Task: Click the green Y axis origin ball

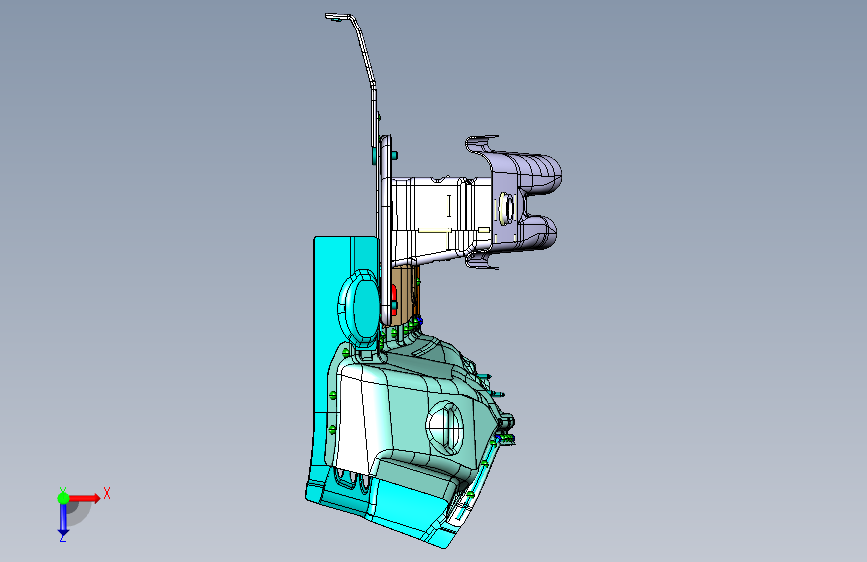Action: 64,498
